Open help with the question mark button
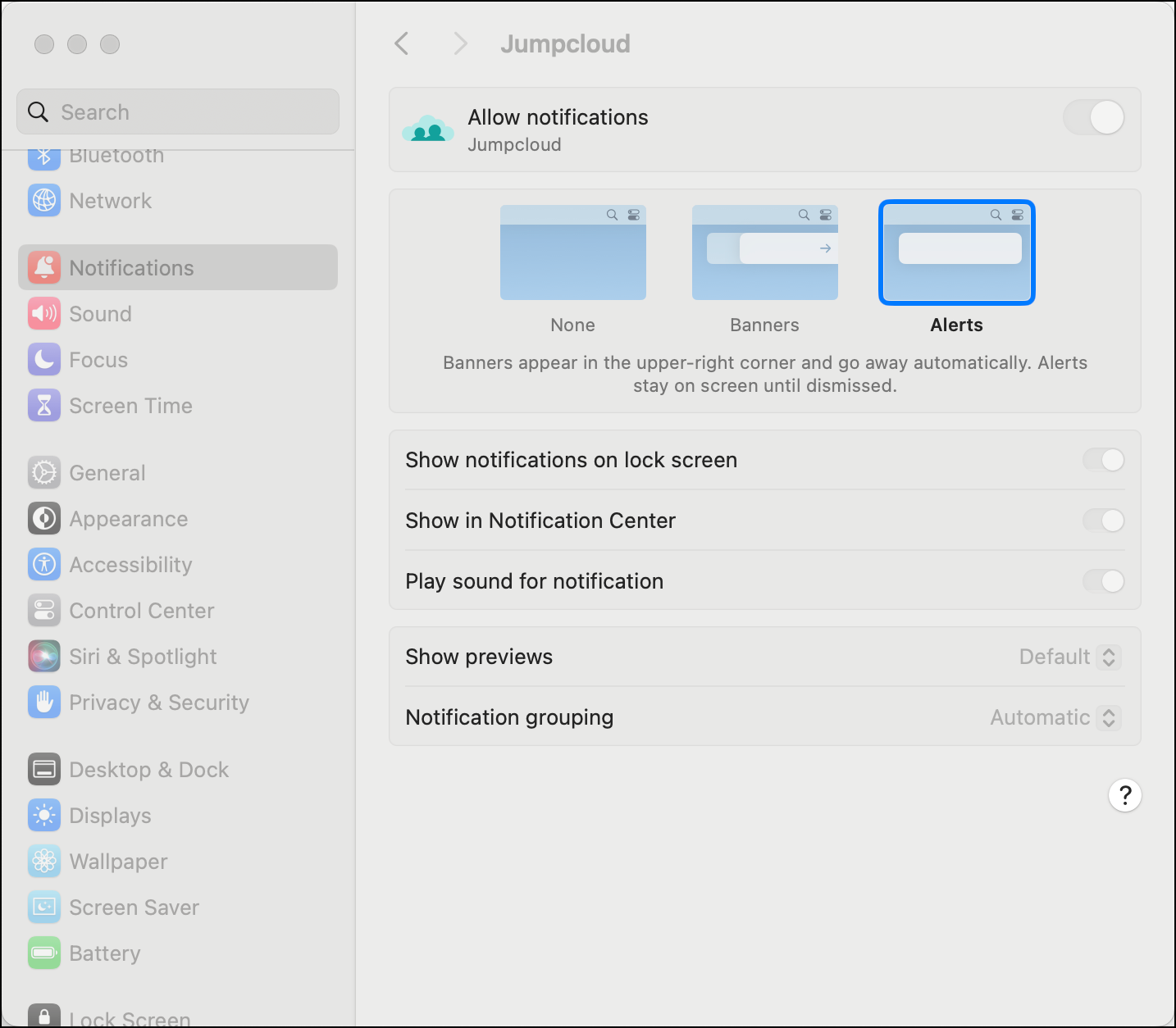The height and width of the screenshot is (1028, 1176). point(1124,795)
